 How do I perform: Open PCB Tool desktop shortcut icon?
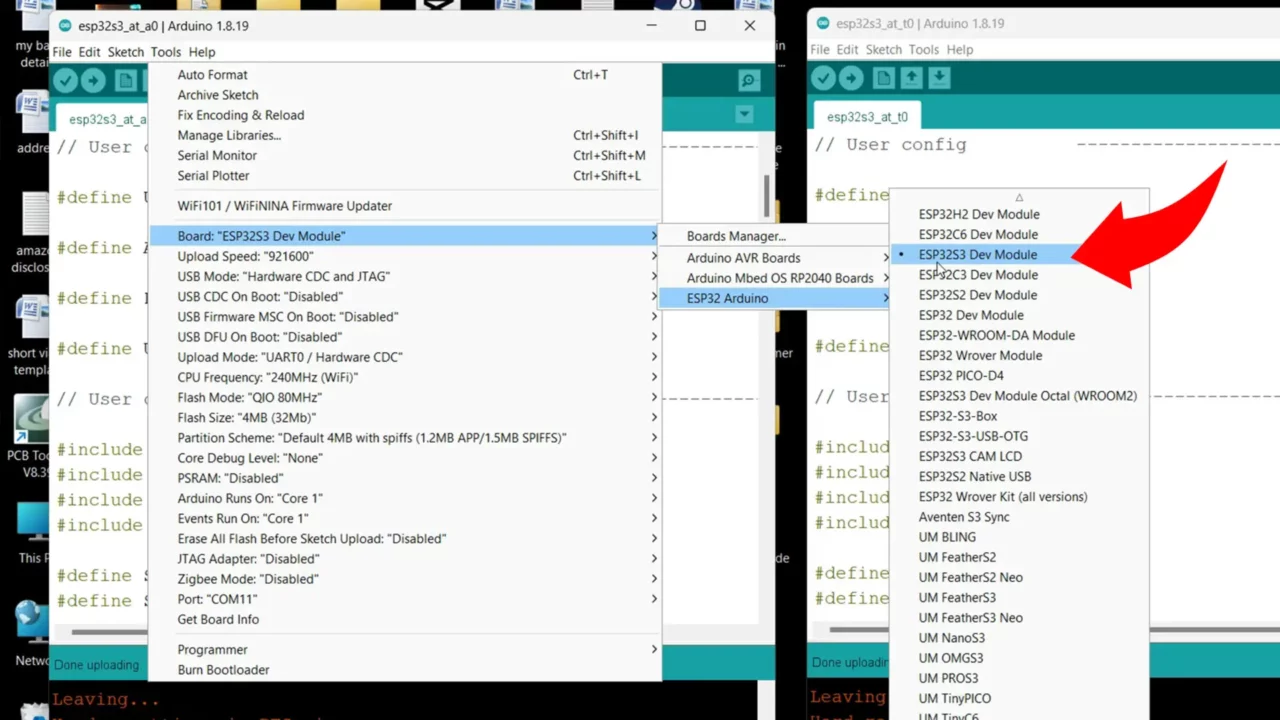(x=32, y=436)
